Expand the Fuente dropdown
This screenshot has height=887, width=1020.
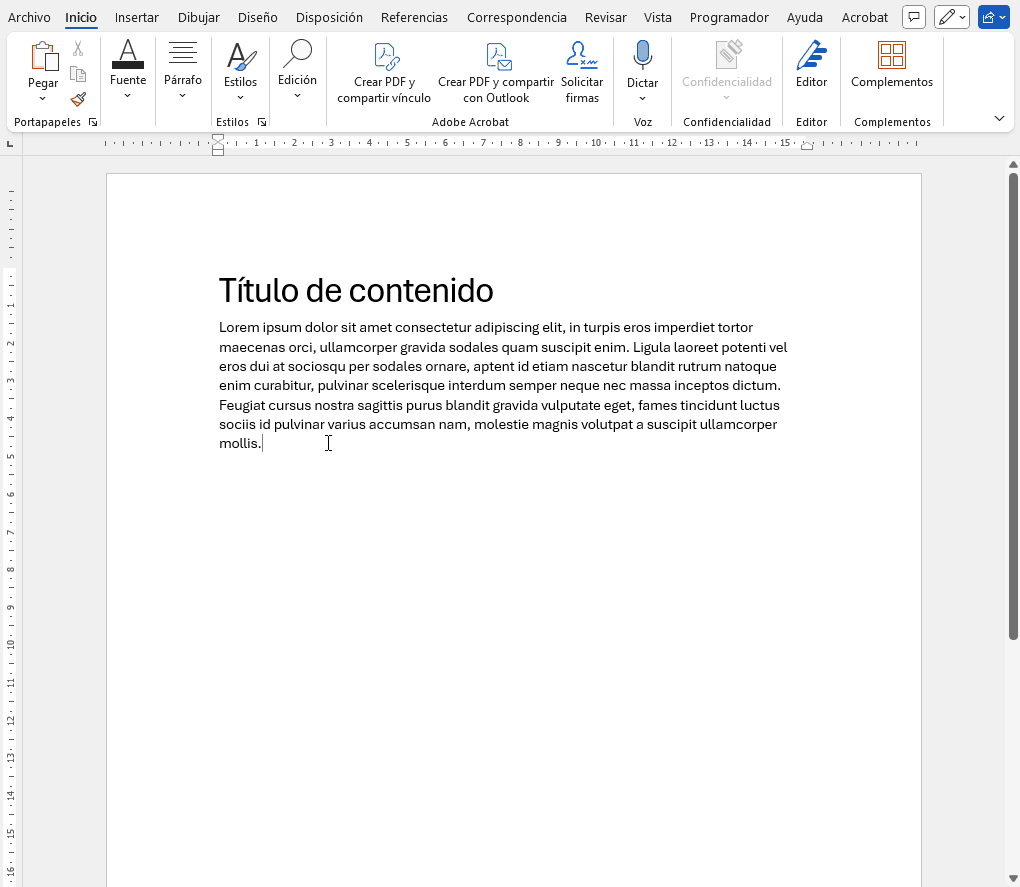pos(128,96)
